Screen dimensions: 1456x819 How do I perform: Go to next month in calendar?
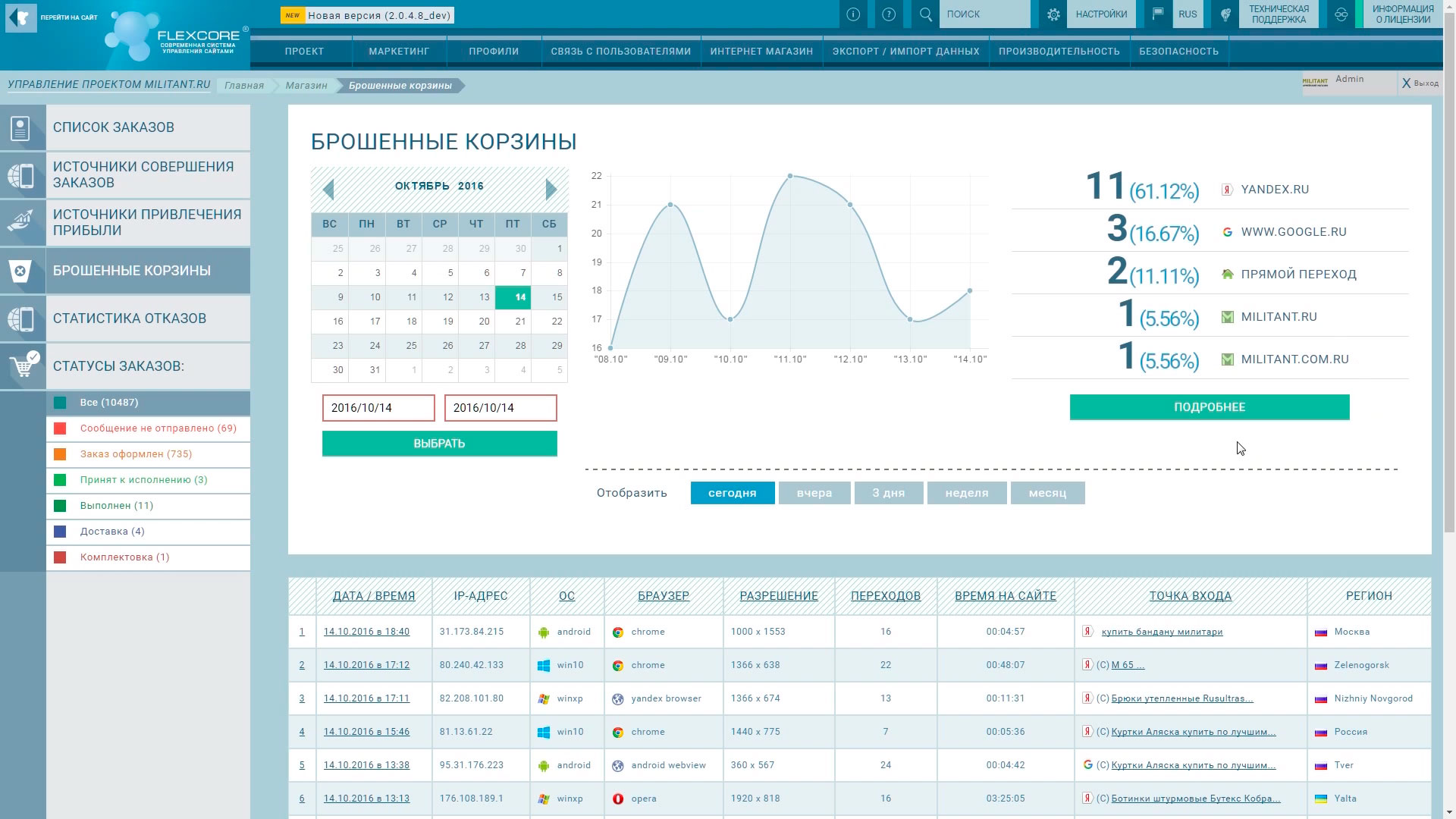point(551,190)
